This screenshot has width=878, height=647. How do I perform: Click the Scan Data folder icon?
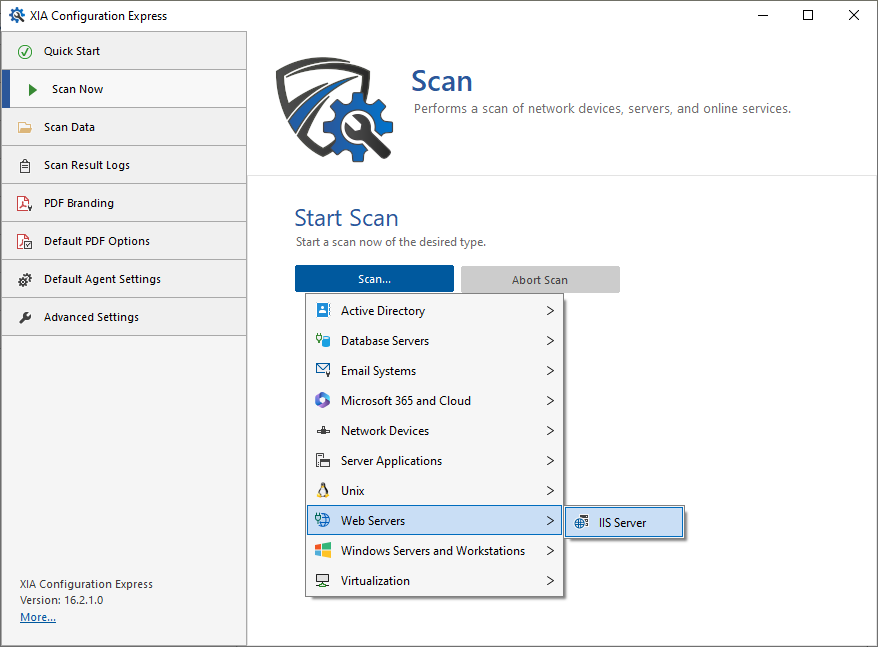coord(25,128)
